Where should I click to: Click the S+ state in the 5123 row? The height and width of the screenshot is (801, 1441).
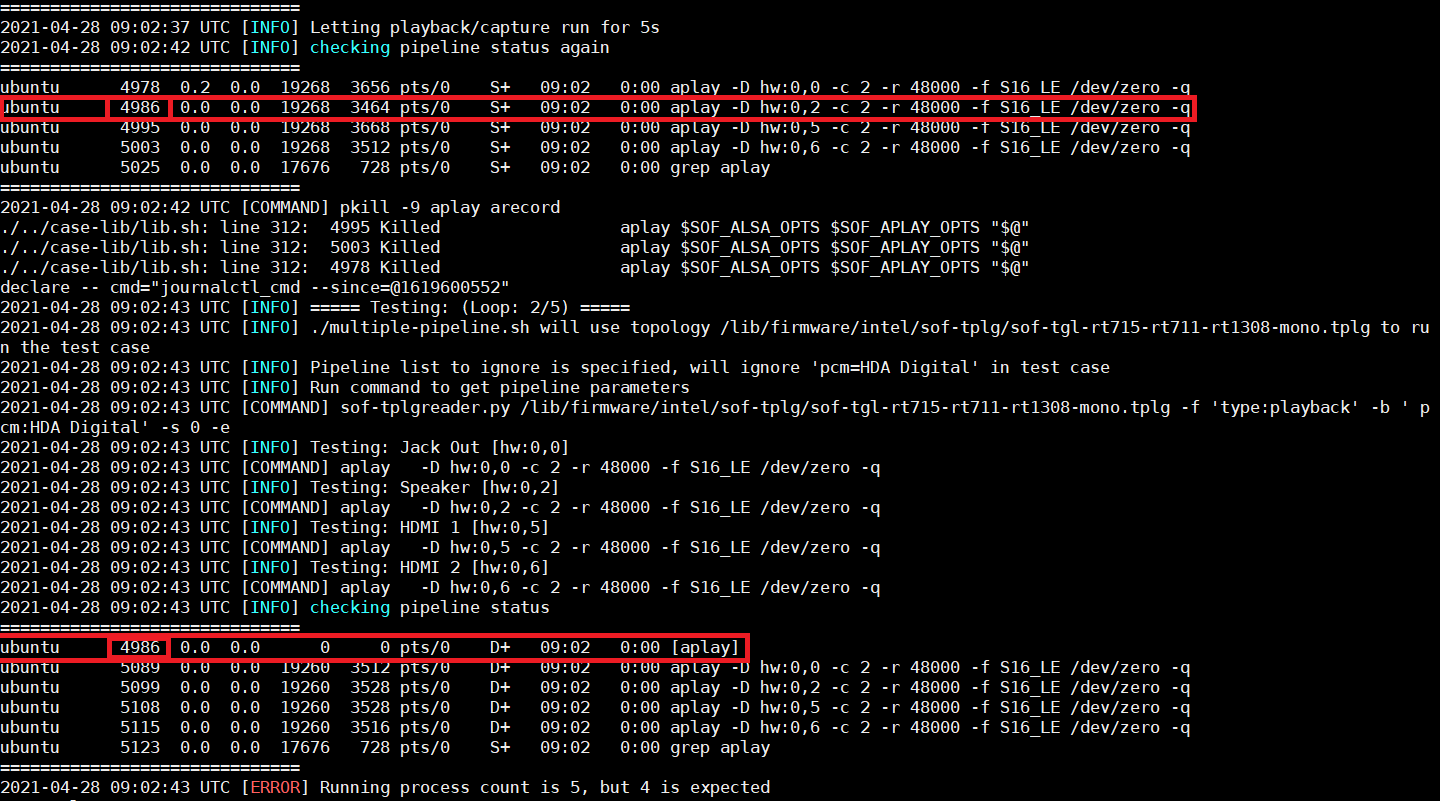500,748
